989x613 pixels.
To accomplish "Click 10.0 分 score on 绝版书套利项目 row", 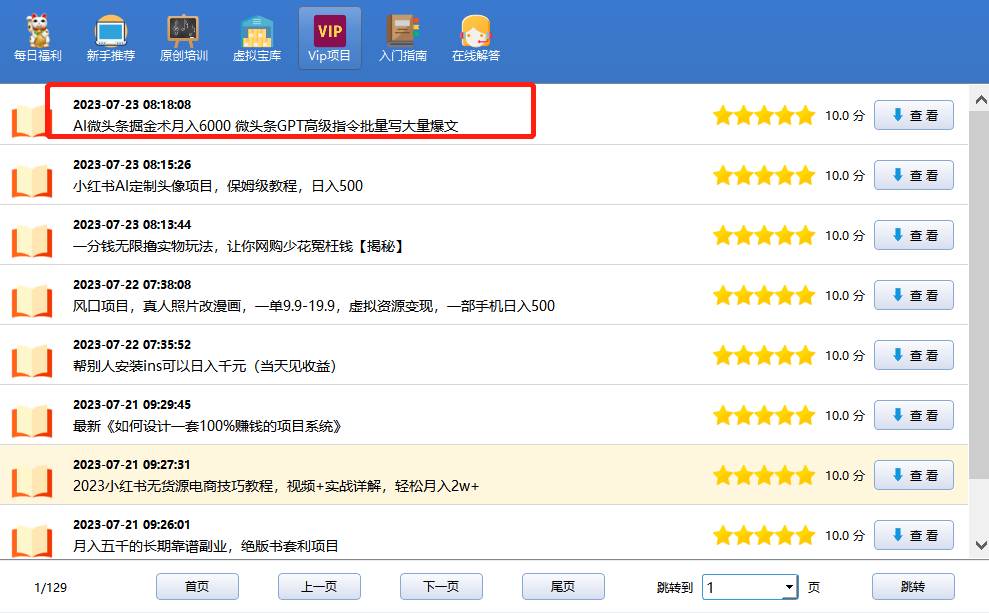I will tap(845, 535).
